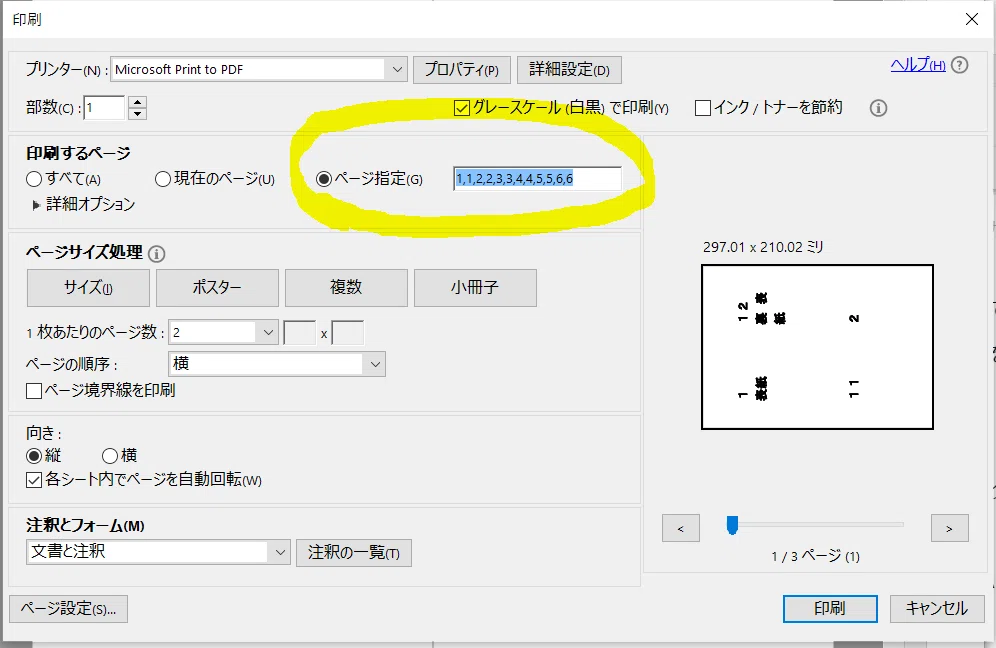Toggle save ink/toner checkbox

click(703, 108)
